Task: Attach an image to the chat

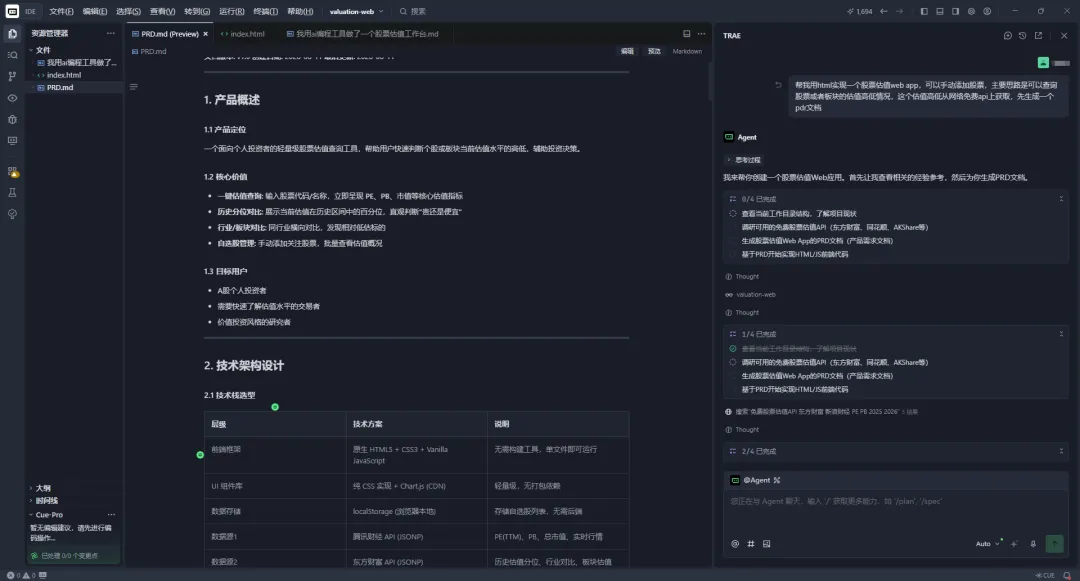Action: pyautogui.click(x=767, y=544)
